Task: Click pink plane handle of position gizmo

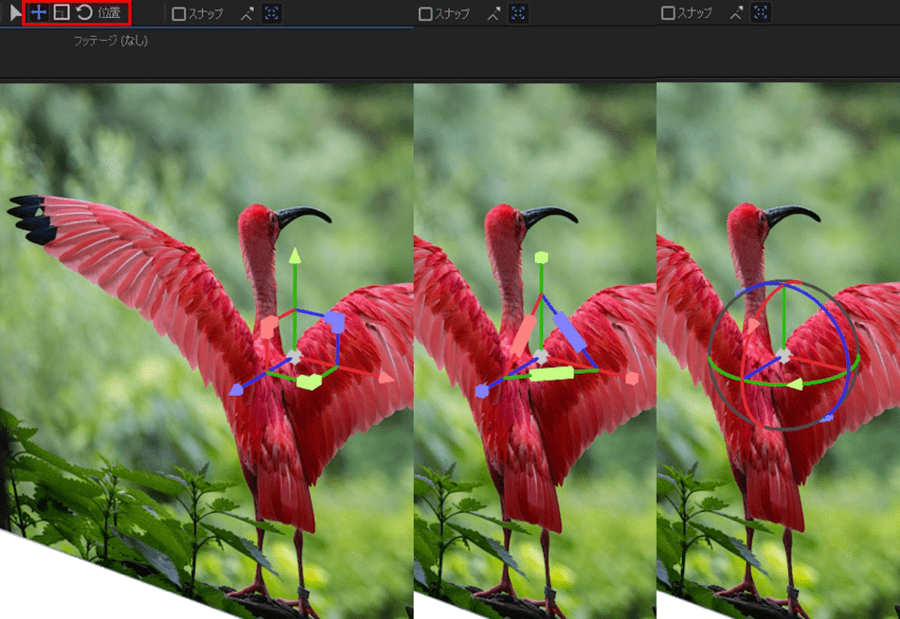Action: click(269, 326)
